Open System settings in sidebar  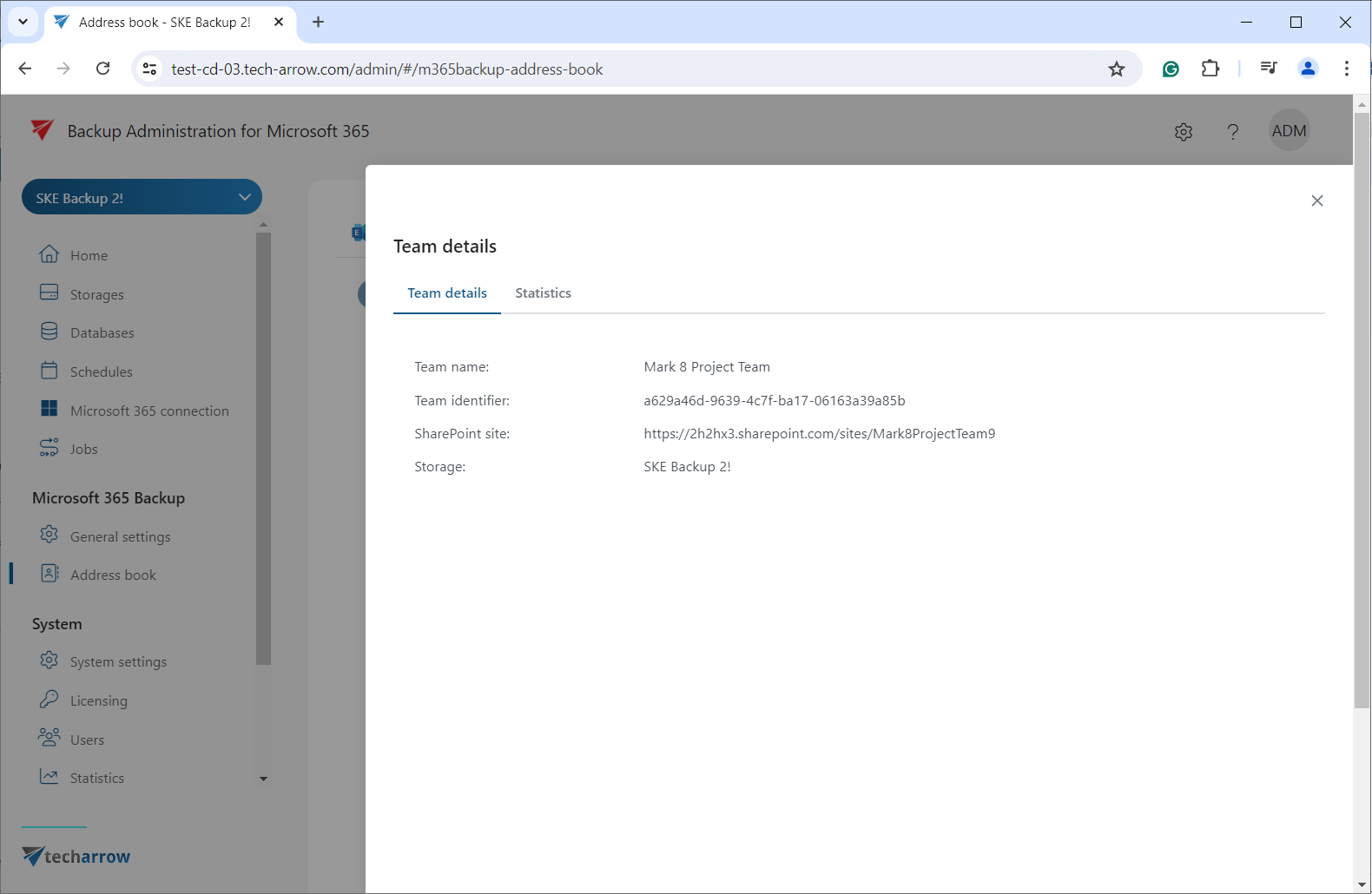point(118,661)
